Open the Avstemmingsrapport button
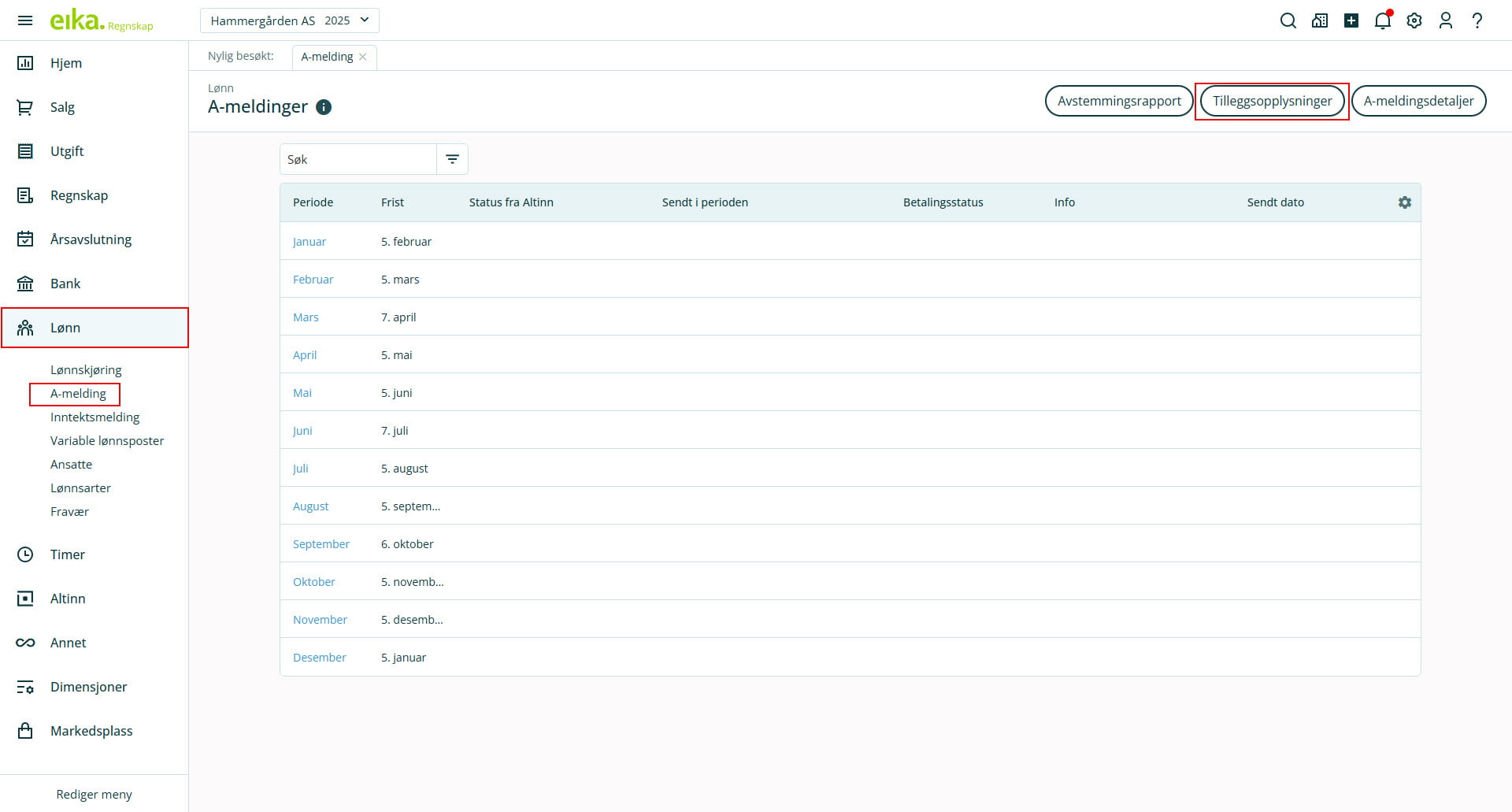This screenshot has width=1512, height=812. click(1118, 101)
